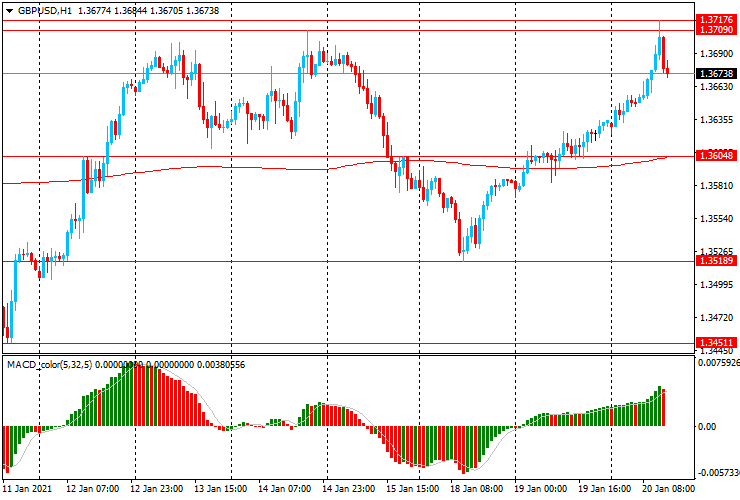Click the 1.3690 value on price axis
740x500 pixels.
click(713, 54)
